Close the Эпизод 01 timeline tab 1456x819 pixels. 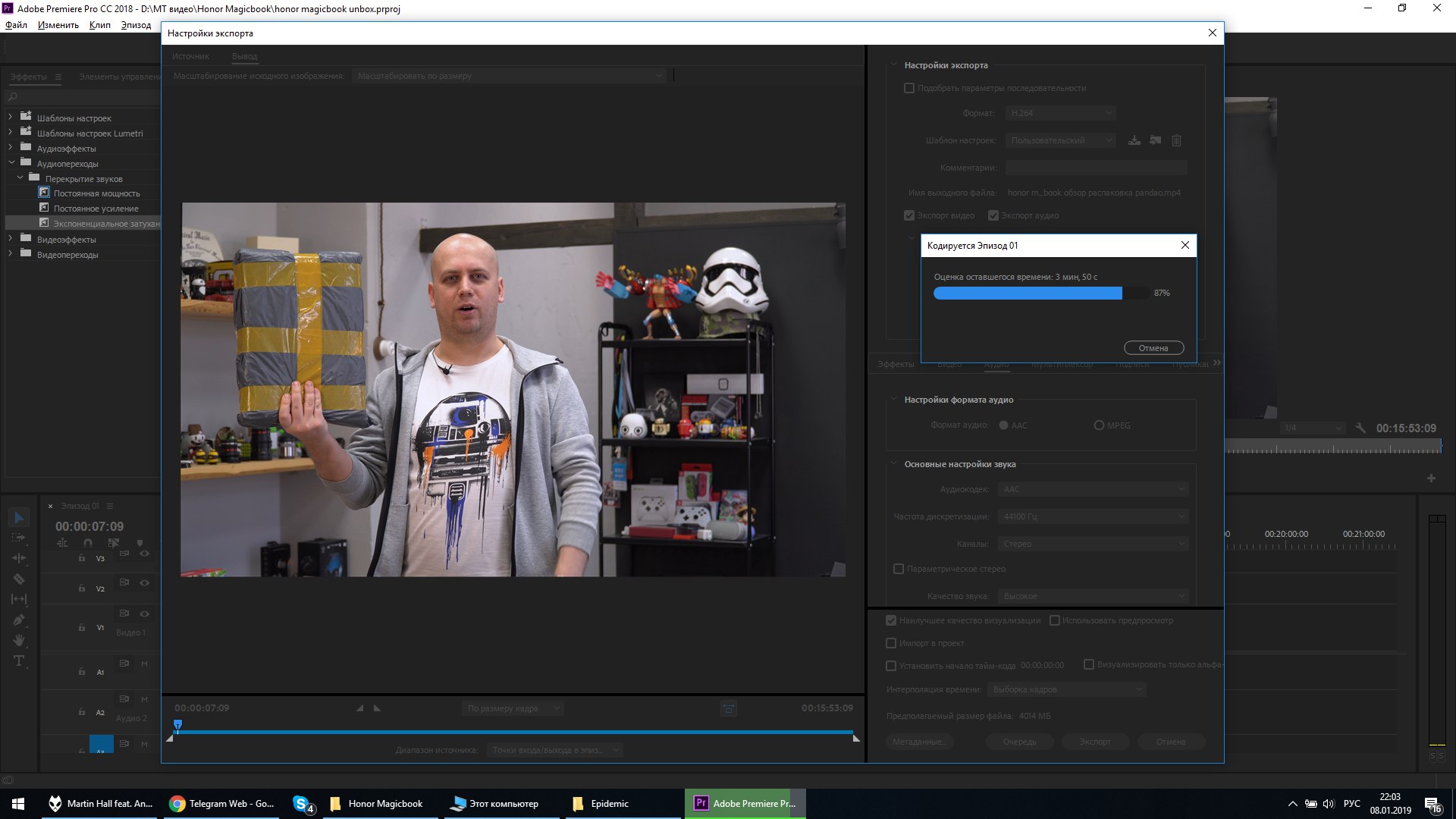coord(51,506)
